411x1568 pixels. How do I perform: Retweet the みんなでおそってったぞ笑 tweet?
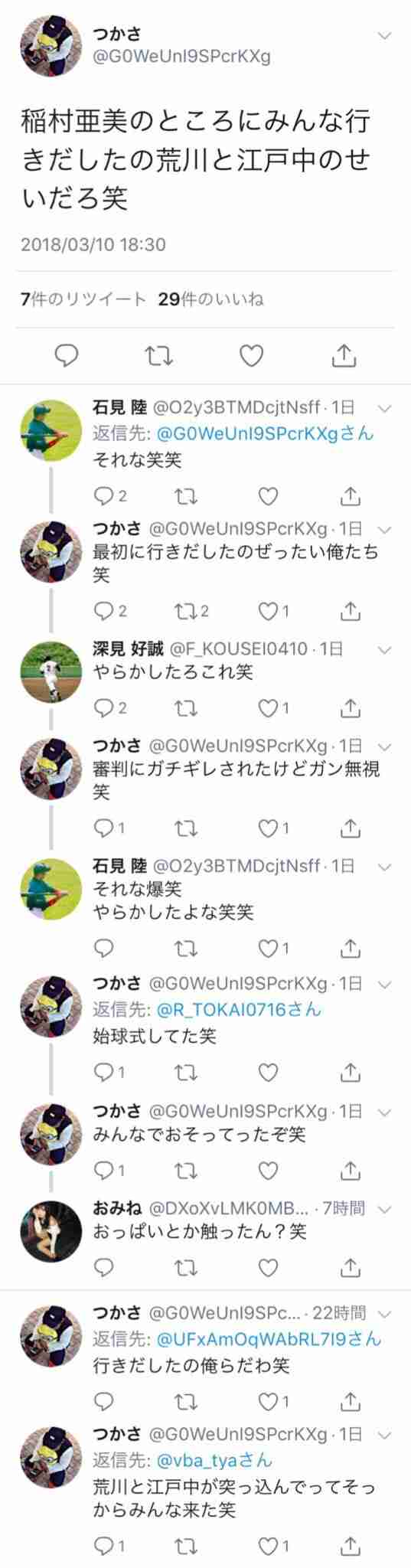[186, 1170]
